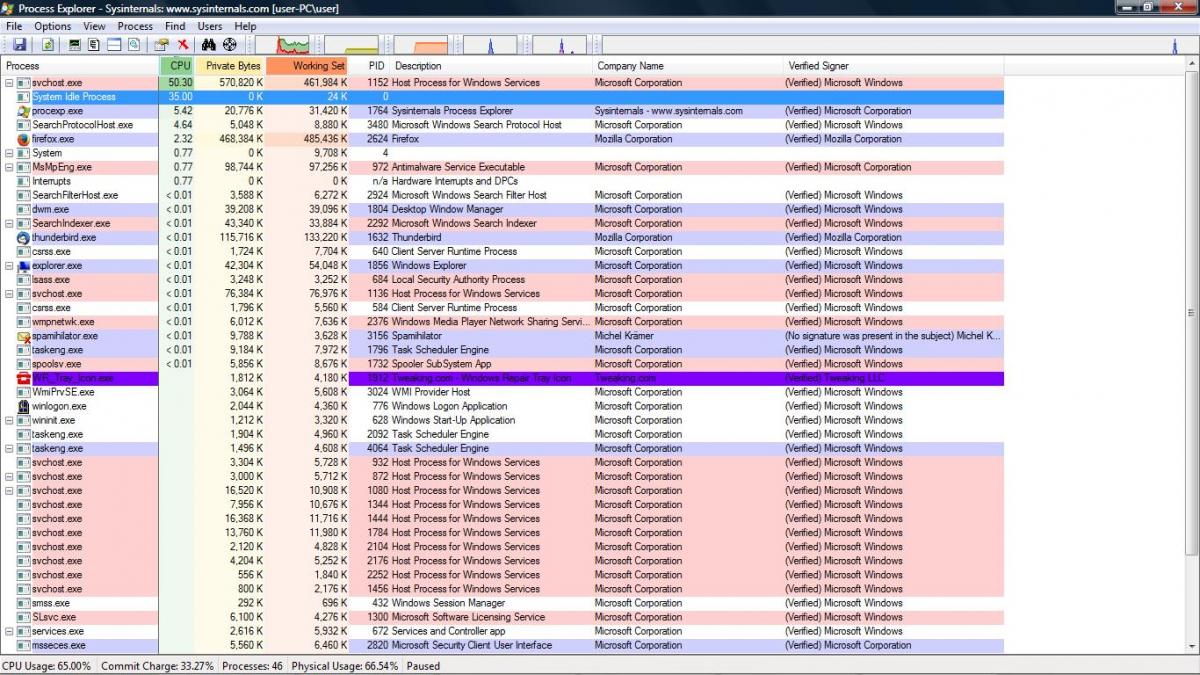Open process Properties toolbar icon

(161, 45)
